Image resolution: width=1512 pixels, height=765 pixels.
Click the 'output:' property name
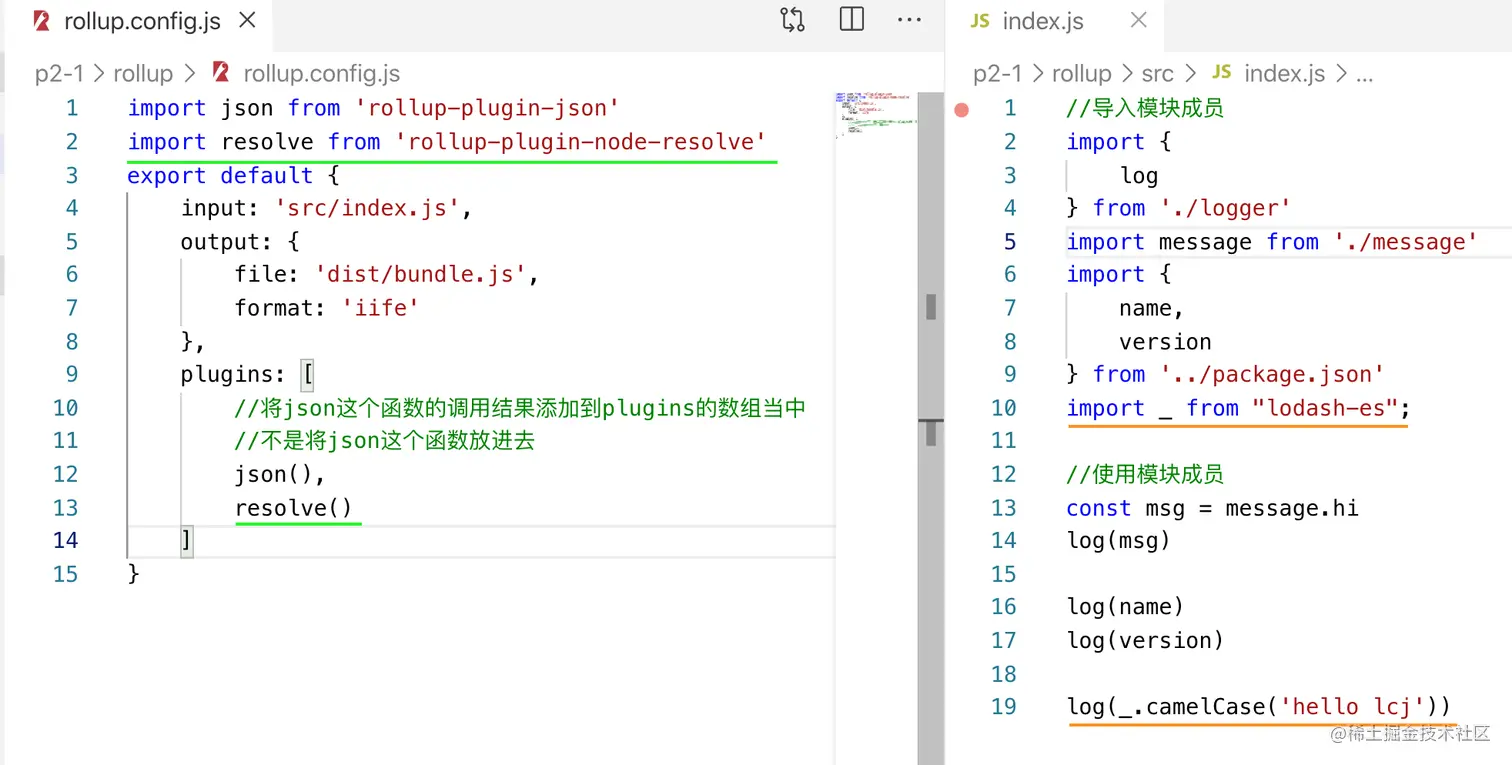coord(226,242)
